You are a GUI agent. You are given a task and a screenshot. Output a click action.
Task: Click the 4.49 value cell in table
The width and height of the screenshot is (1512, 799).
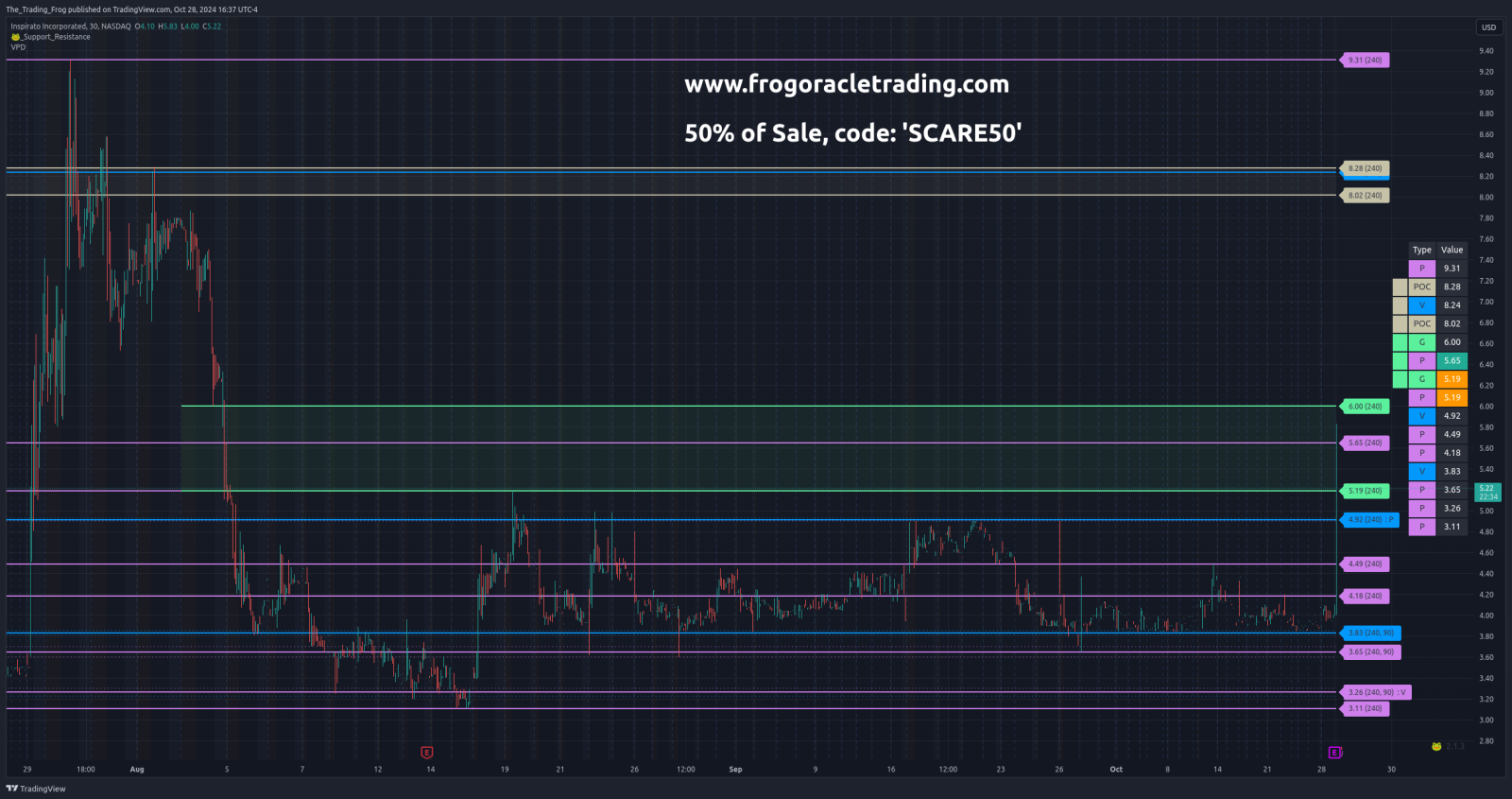[x=1452, y=435]
